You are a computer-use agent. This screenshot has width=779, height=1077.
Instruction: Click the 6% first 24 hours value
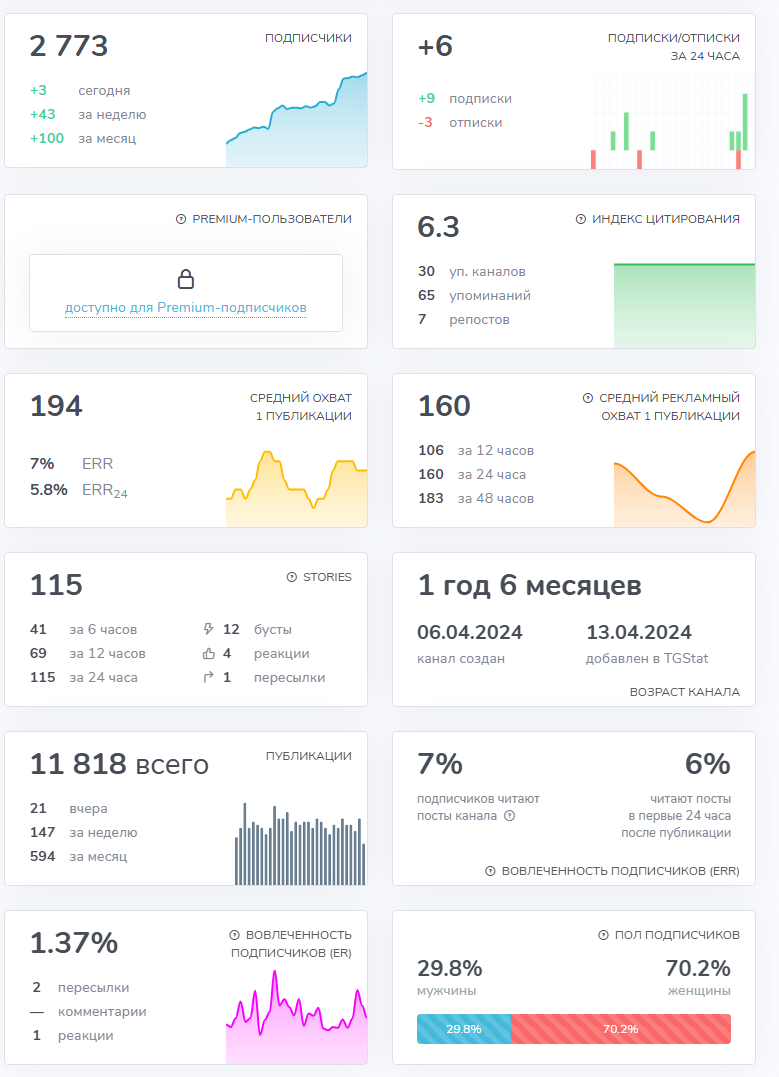pyautogui.click(x=708, y=764)
